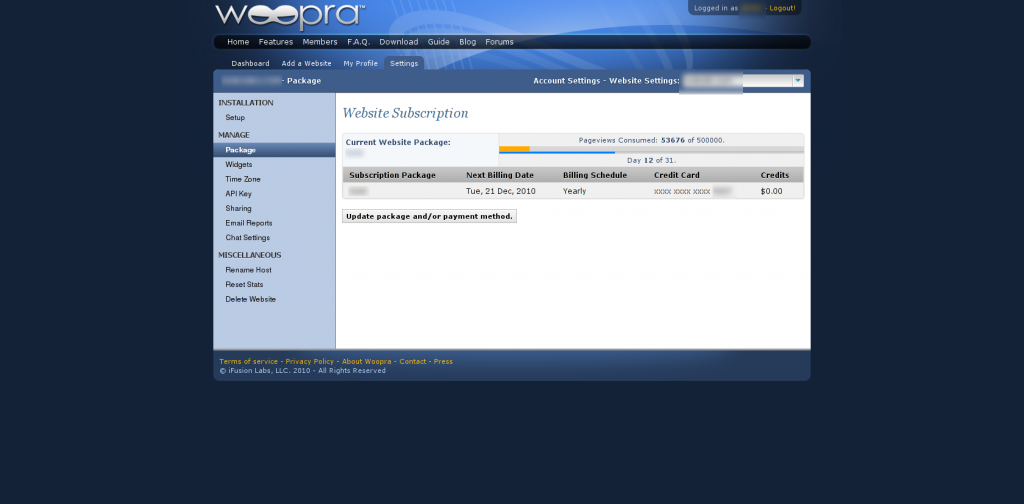Visit the Blog from navigation bar
This screenshot has width=1024, height=504.
[468, 42]
